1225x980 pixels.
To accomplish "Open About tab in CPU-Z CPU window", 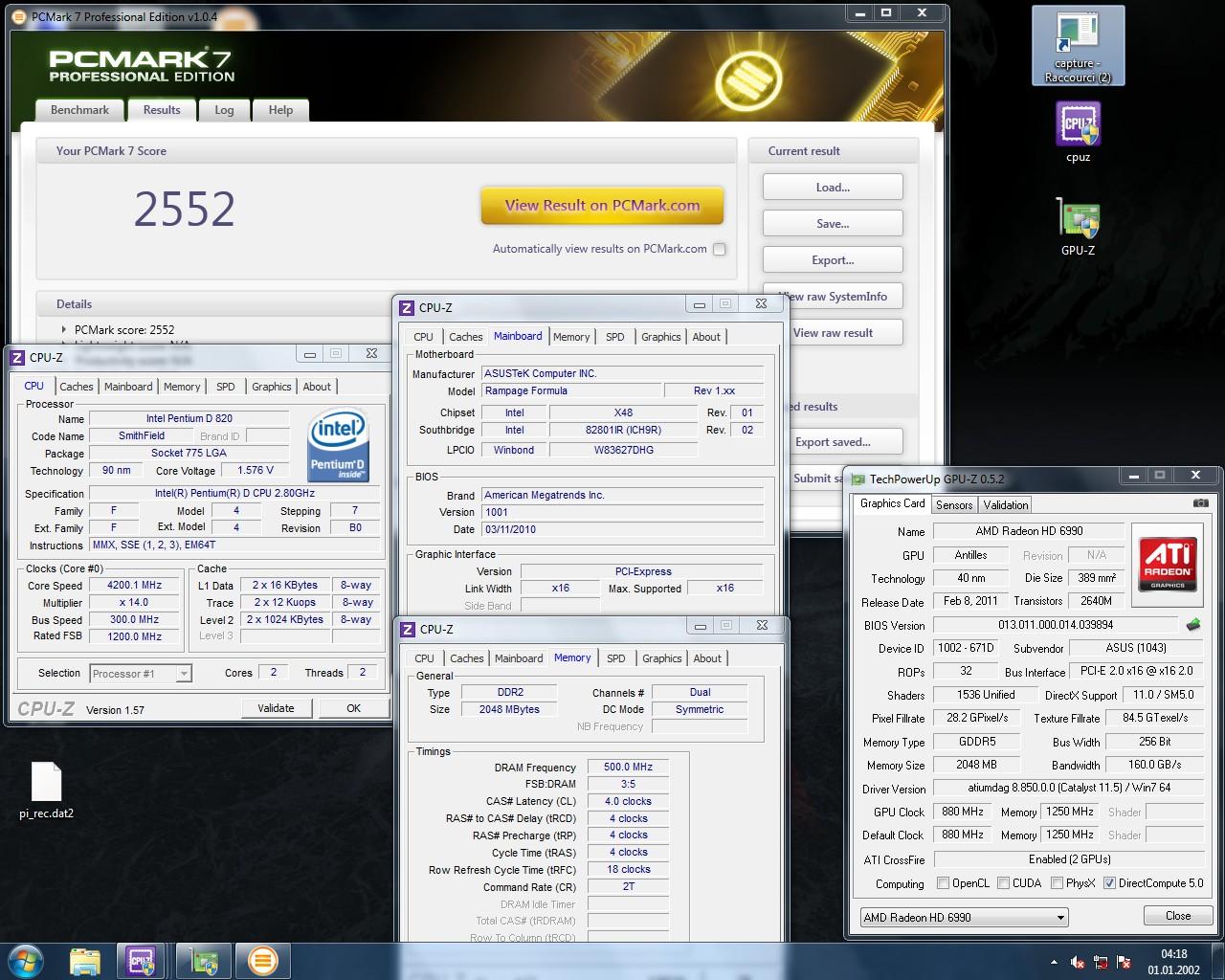I will pos(317,387).
